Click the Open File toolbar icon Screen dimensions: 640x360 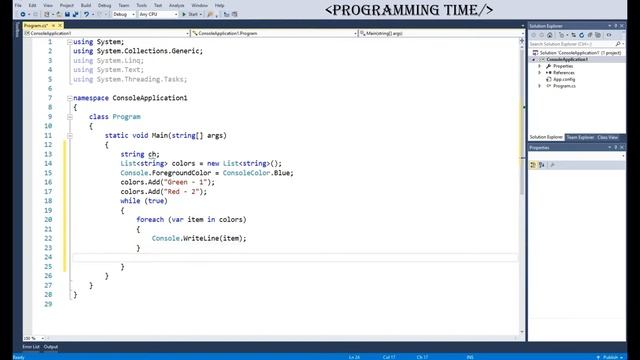[59, 14]
